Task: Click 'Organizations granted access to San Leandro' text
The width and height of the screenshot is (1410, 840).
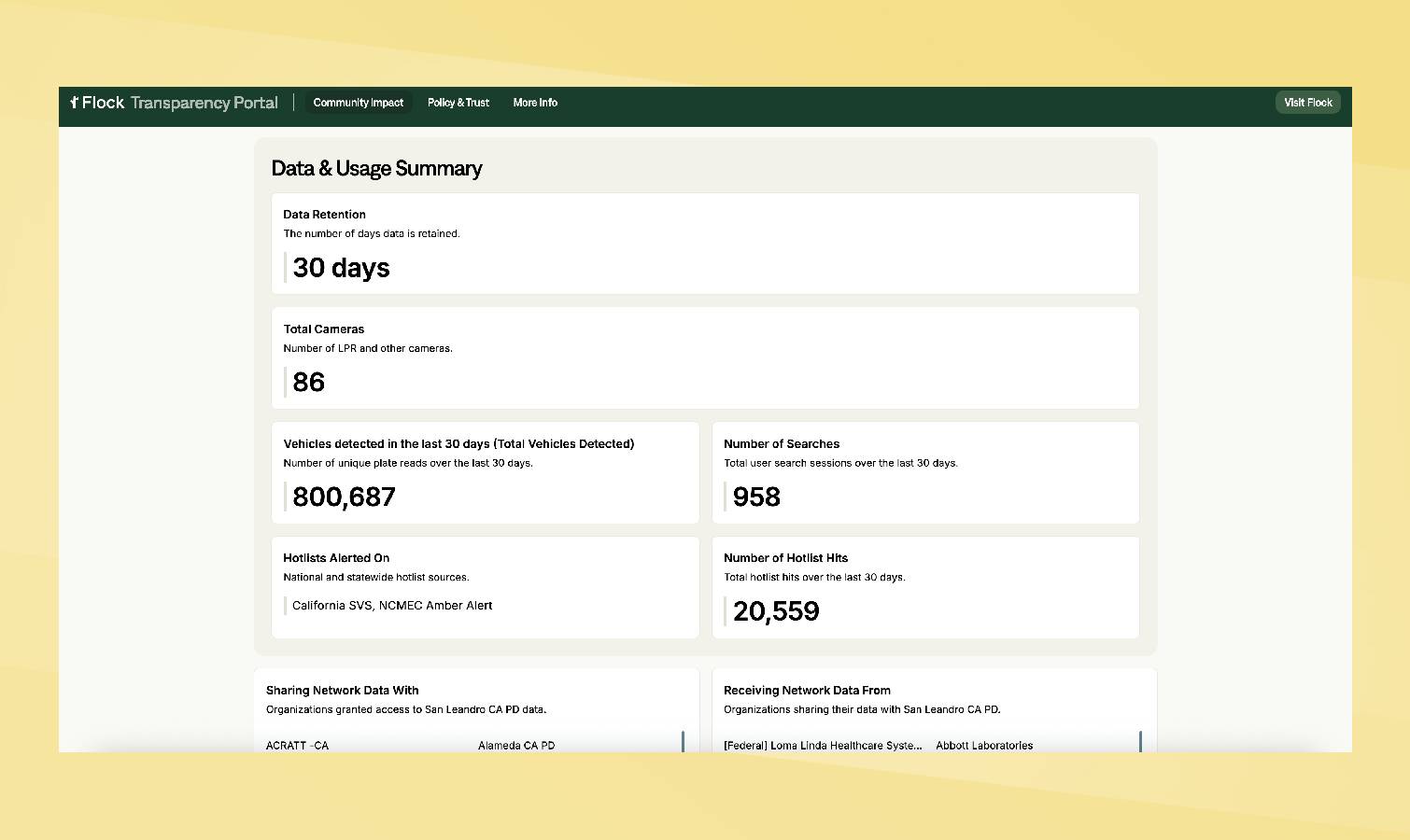Action: [406, 709]
